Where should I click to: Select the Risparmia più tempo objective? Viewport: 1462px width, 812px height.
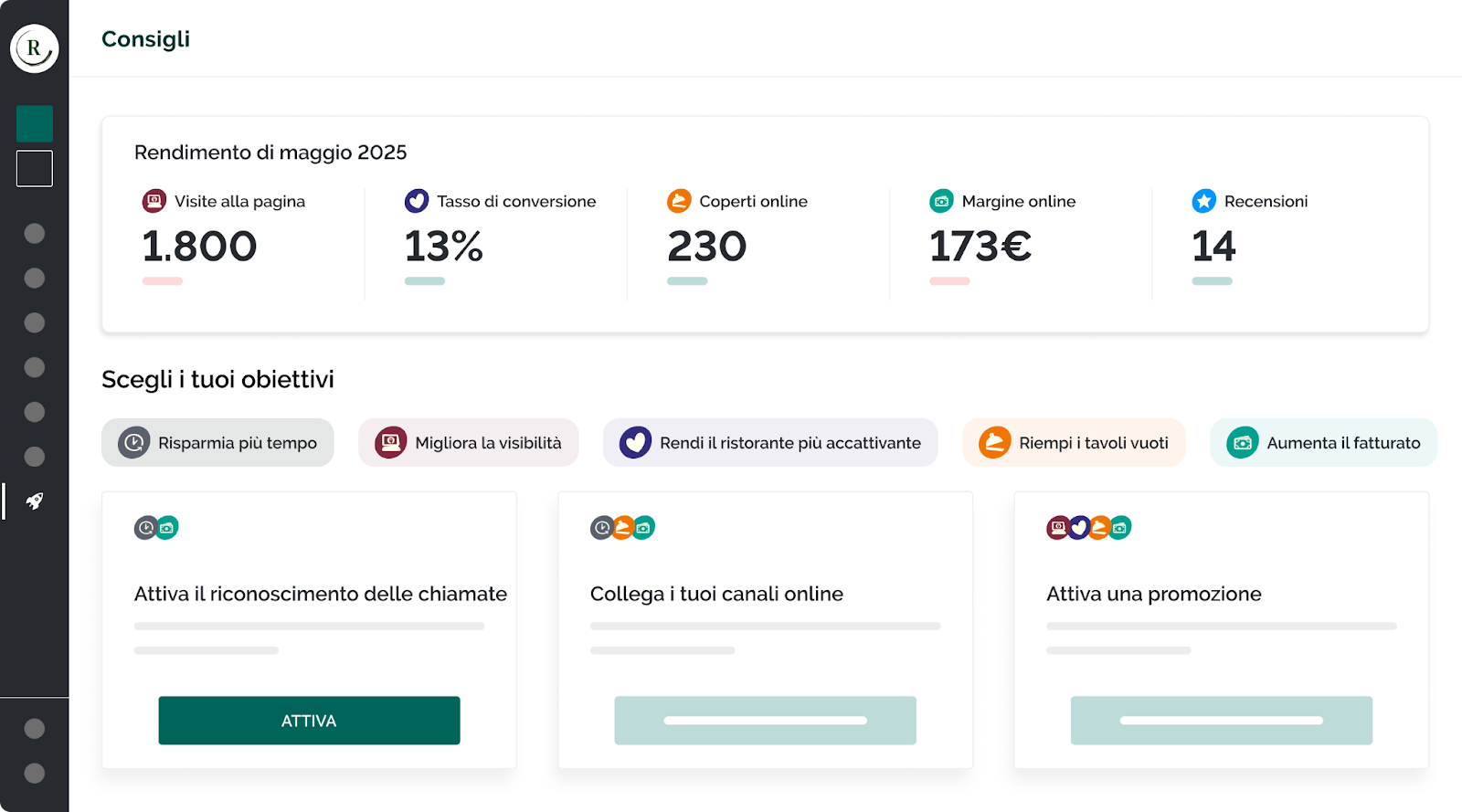(217, 443)
